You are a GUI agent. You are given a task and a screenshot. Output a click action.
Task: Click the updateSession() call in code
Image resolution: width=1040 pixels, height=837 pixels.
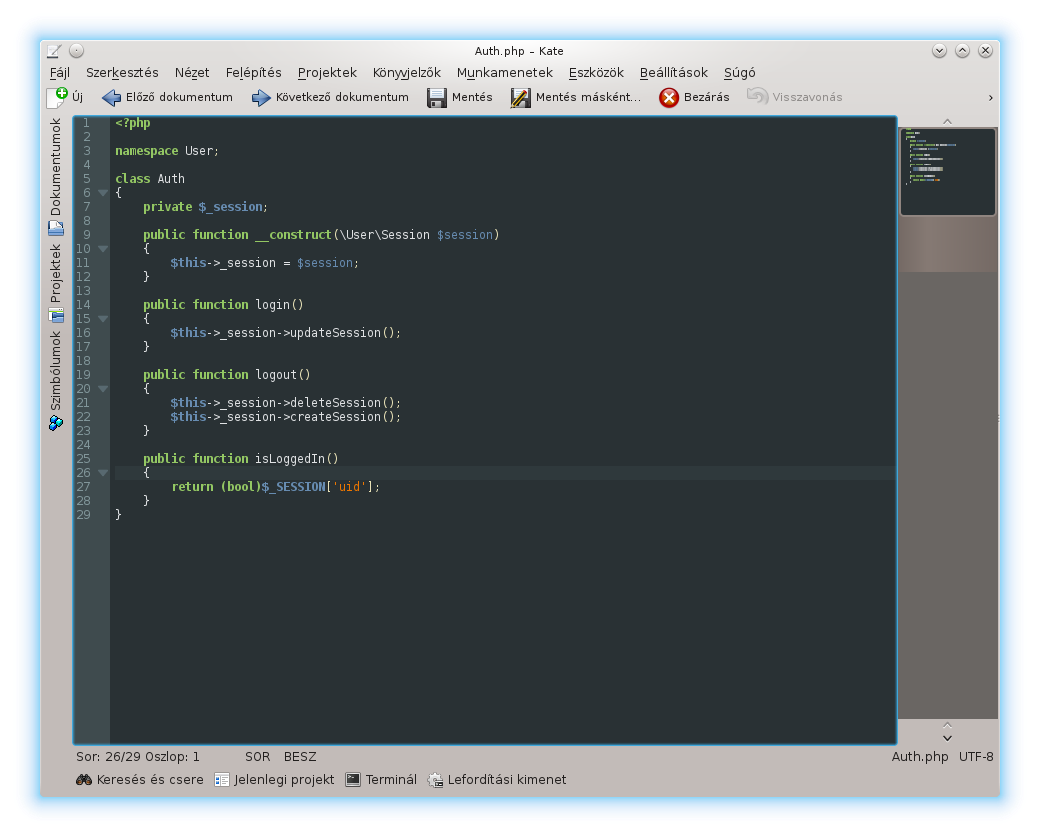[345, 333]
